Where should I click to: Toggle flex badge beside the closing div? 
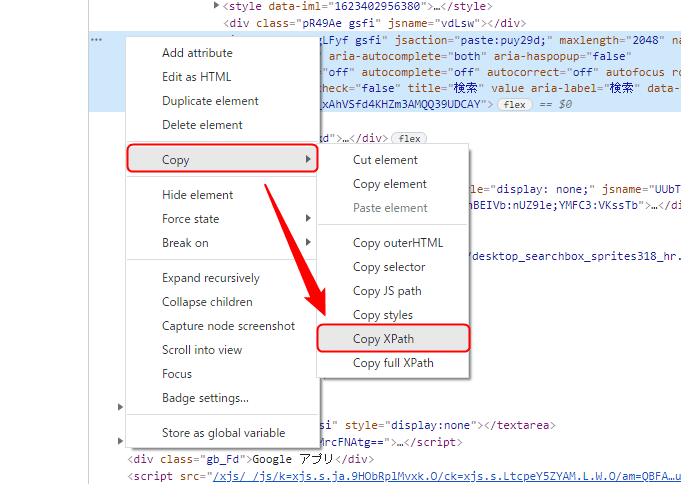click(x=409, y=139)
